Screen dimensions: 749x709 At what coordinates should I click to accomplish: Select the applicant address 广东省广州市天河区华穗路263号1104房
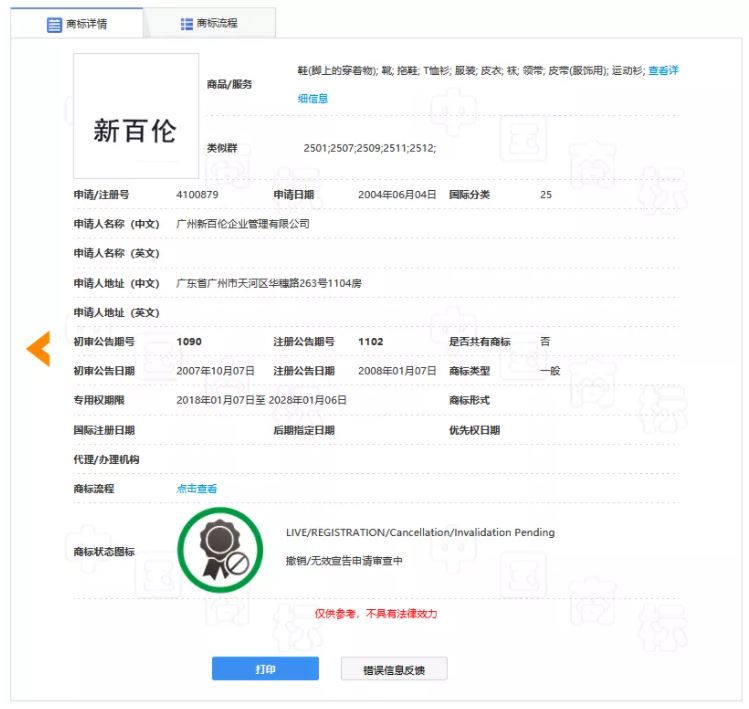pyautogui.click(x=269, y=283)
